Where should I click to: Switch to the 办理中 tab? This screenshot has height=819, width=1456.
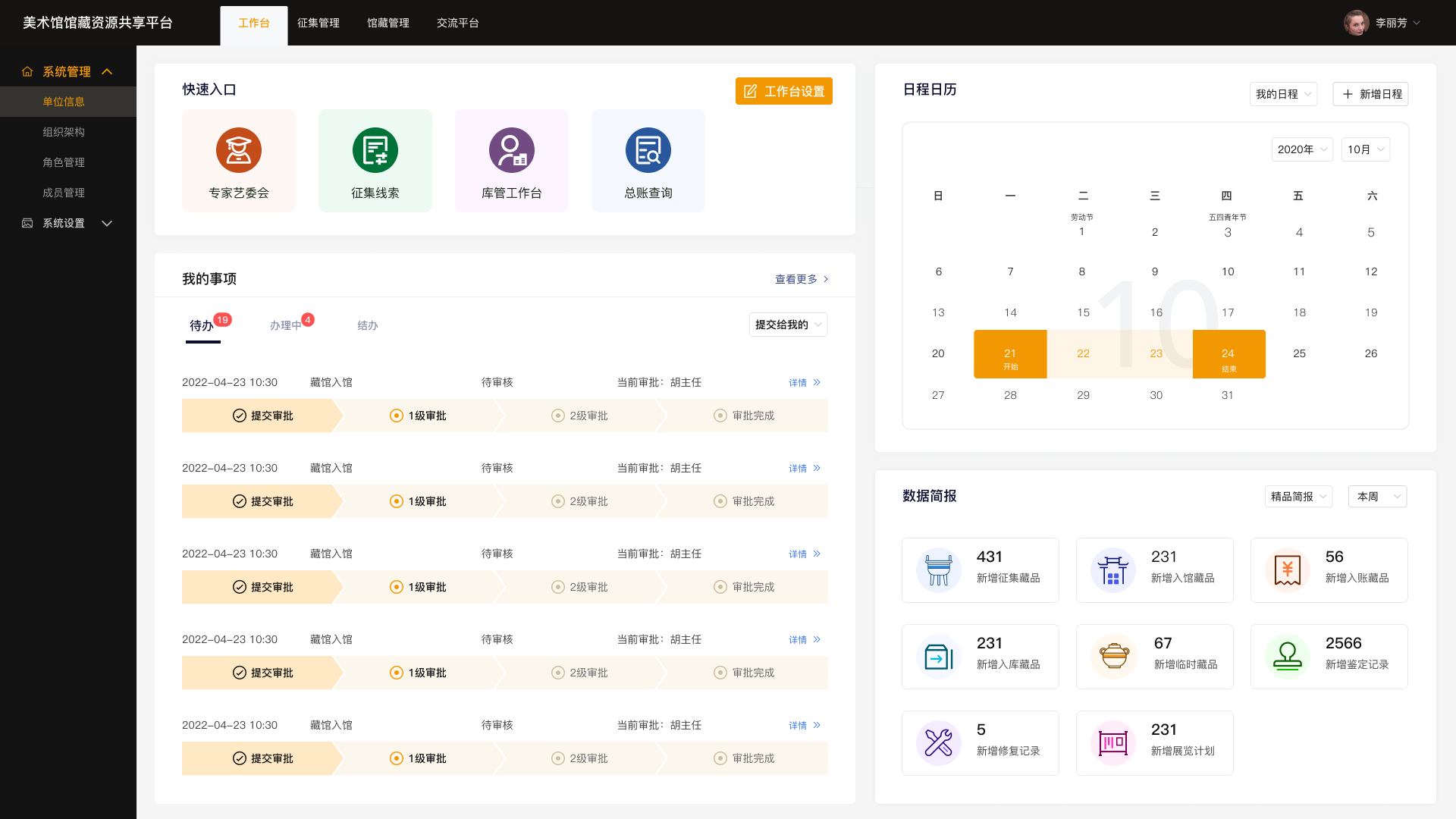(x=286, y=325)
